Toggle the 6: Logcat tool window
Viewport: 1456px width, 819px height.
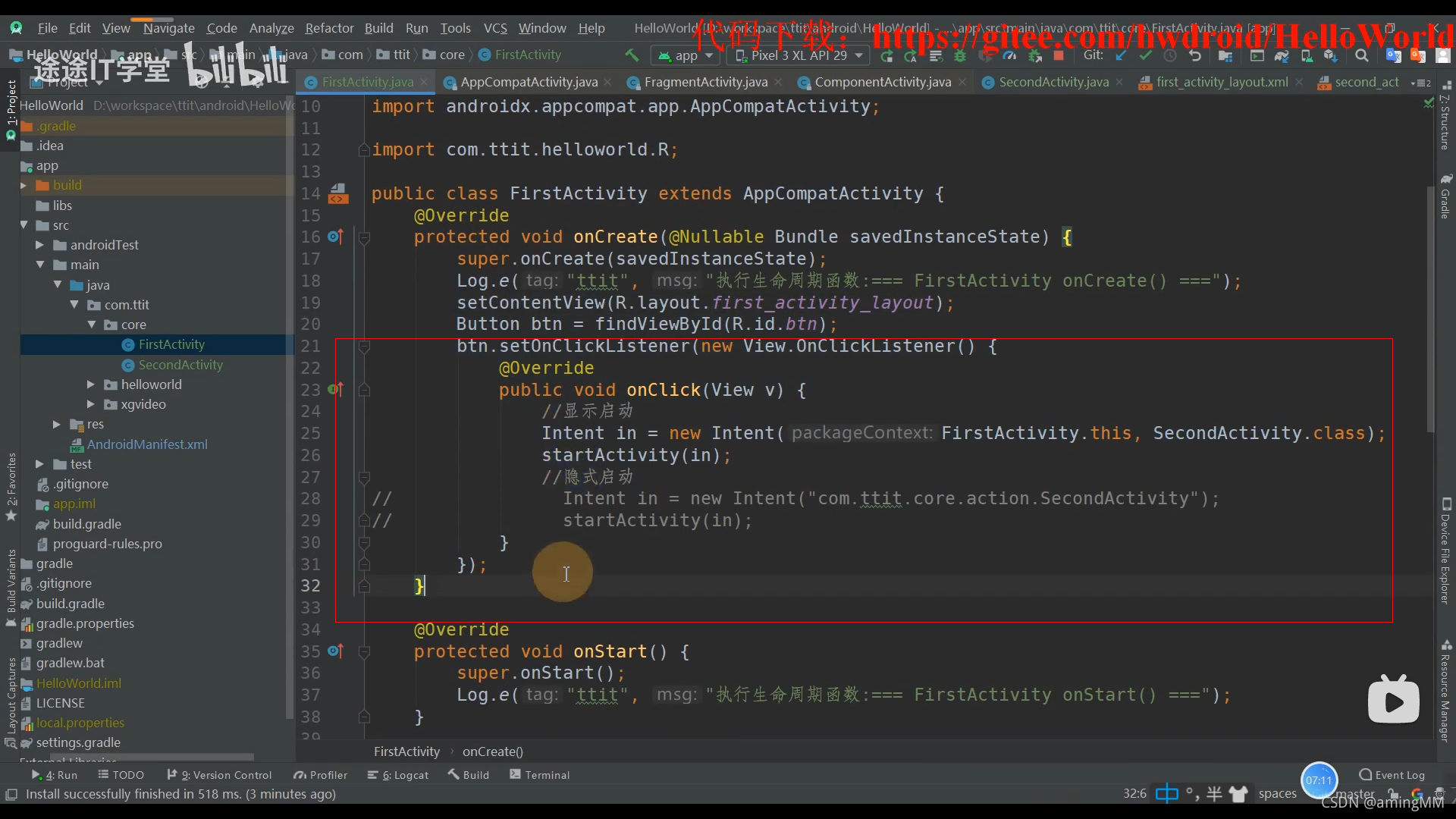pyautogui.click(x=398, y=775)
